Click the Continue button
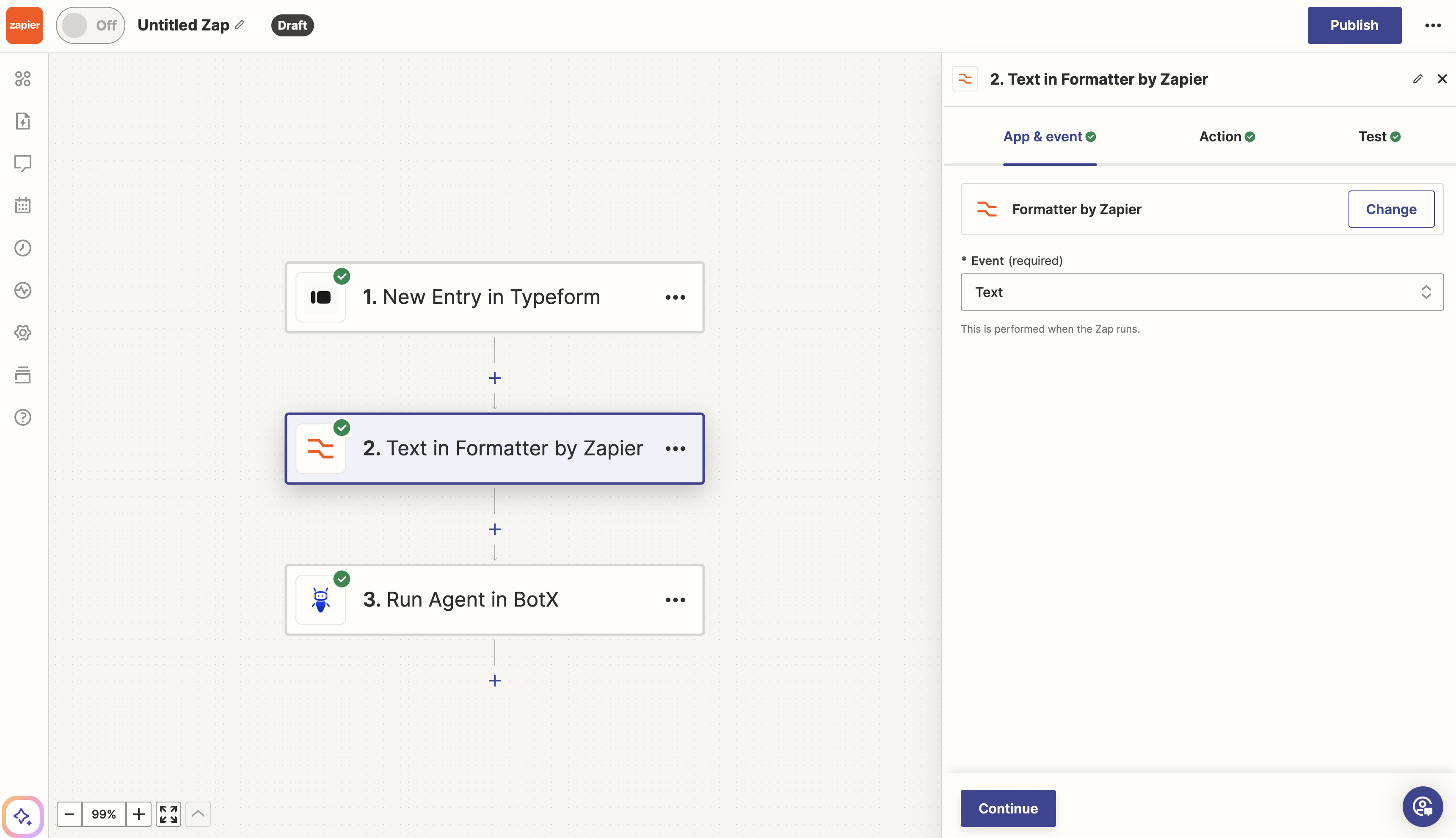 pos(1007,808)
